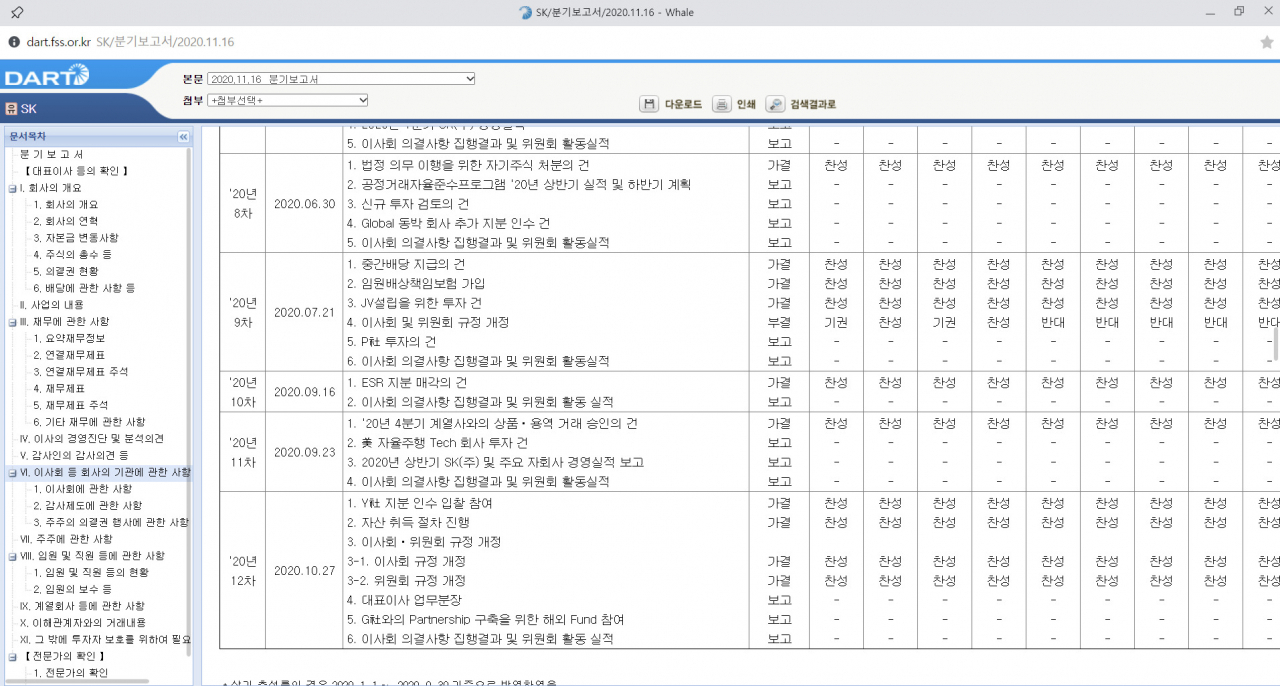Viewport: 1280px width, 686px height.
Task: Open 'V. 감사인의 감사의견 등'
Action: point(74,455)
